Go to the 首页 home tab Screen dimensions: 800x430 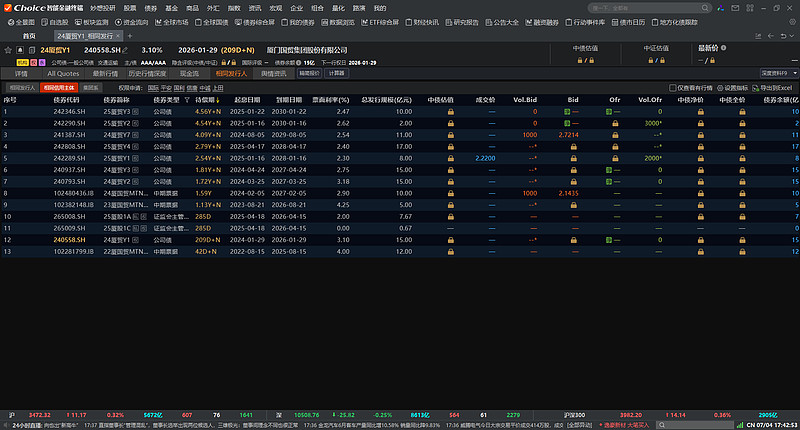click(x=30, y=36)
